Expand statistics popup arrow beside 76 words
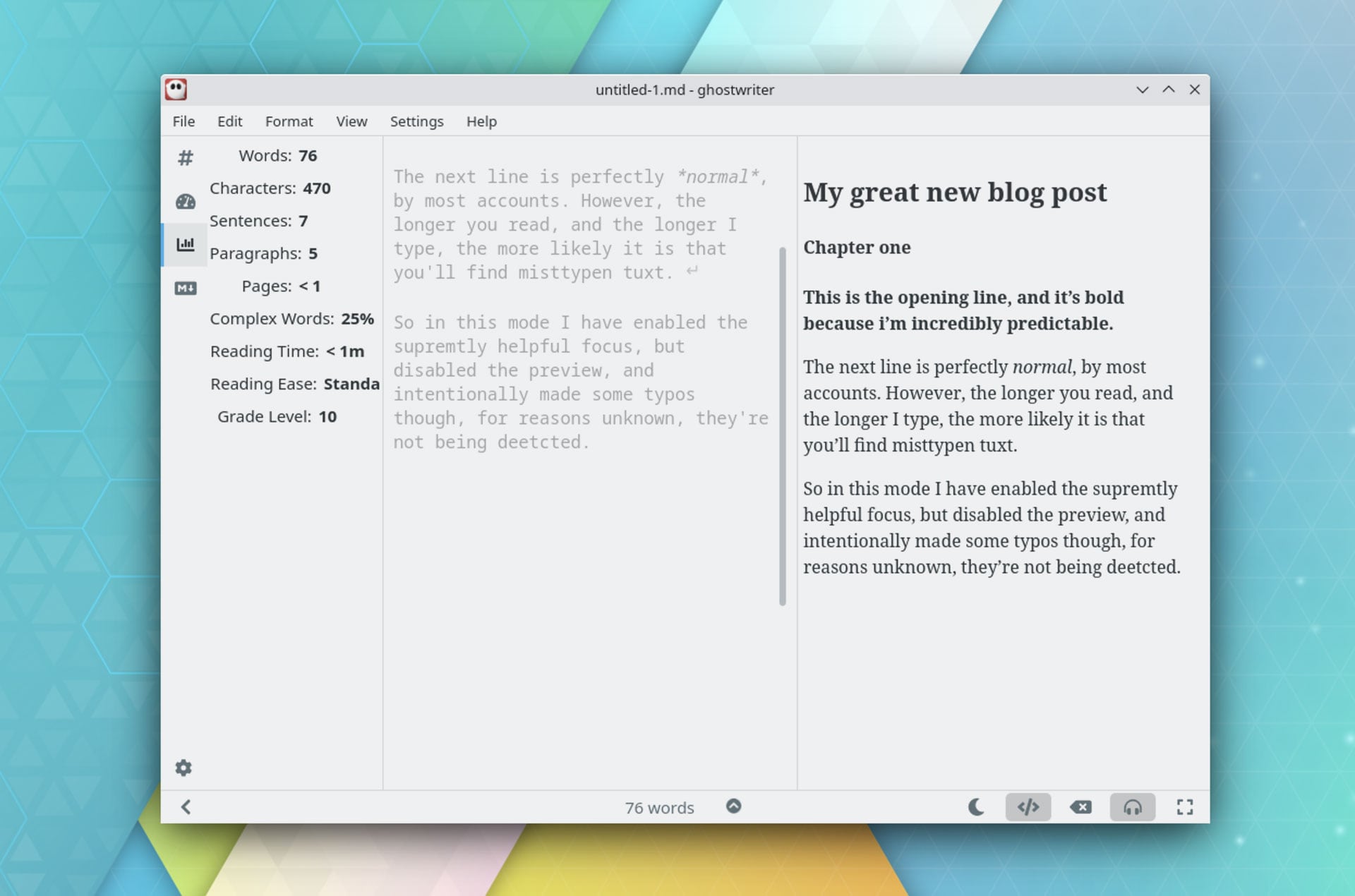1355x896 pixels. (734, 806)
